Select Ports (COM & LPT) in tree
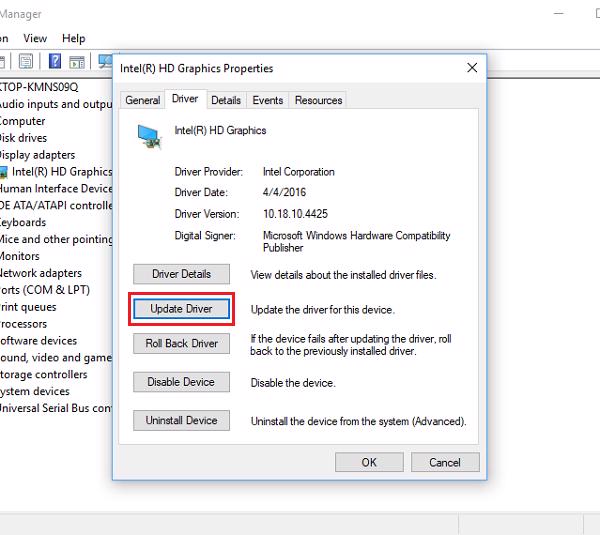 pos(45,290)
